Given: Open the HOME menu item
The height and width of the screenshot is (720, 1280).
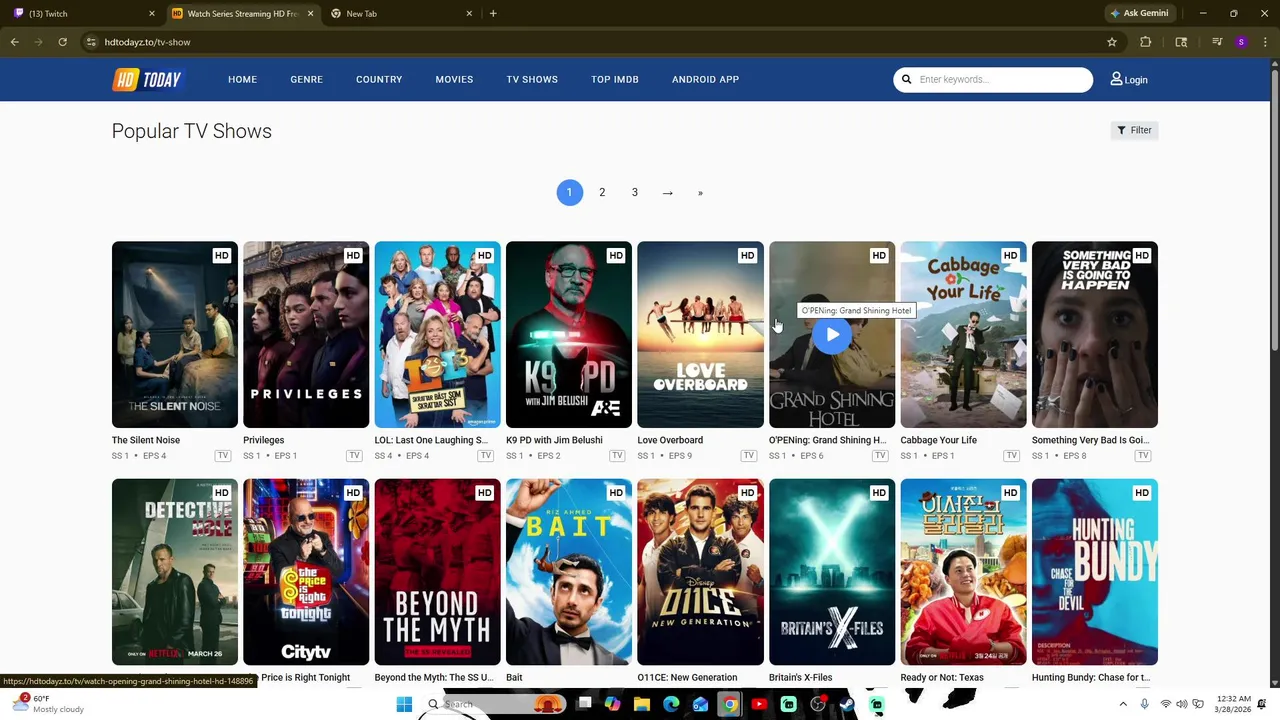Looking at the screenshot, I should [242, 80].
